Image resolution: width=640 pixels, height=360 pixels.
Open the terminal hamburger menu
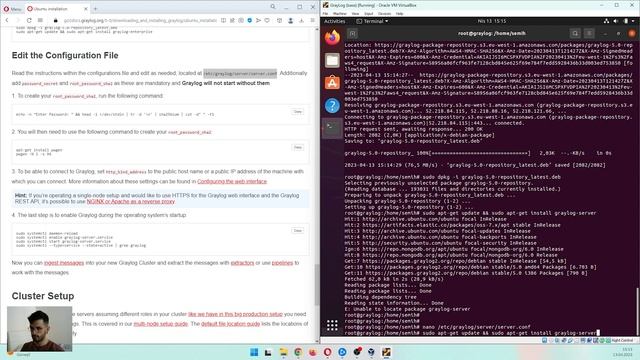(x=589, y=33)
